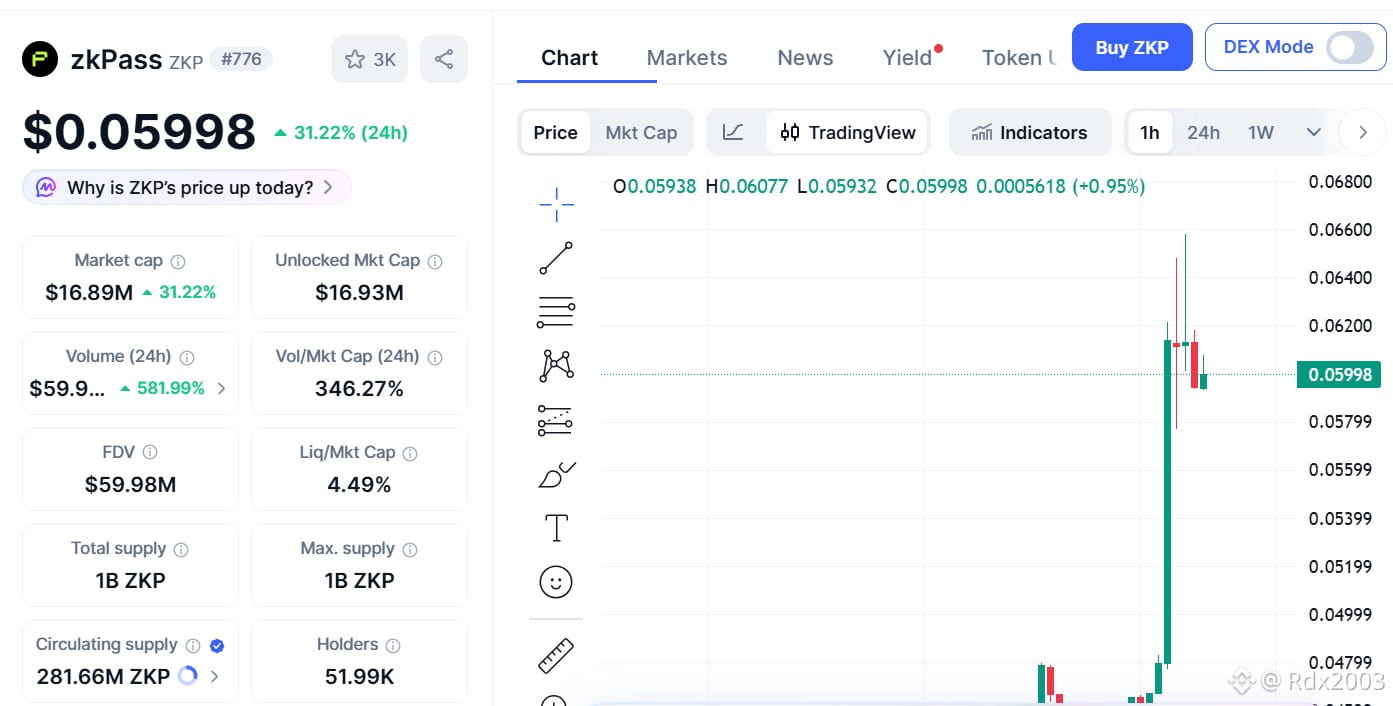The width and height of the screenshot is (1393, 706).
Task: Select the horizontal lines Fibonacci tool
Action: coord(556,312)
